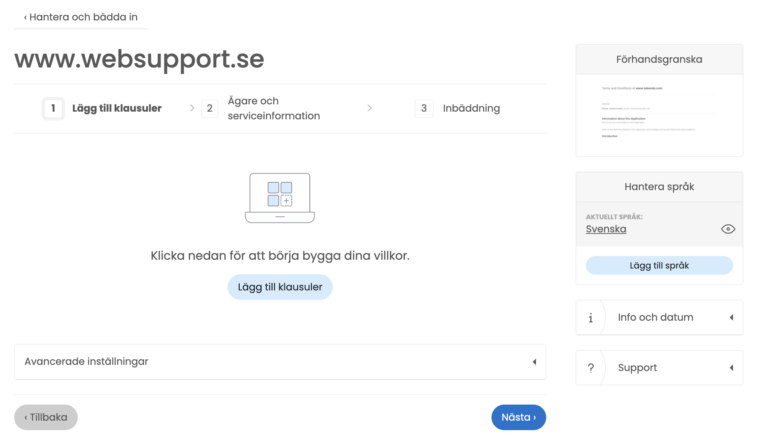Select the Svenska language link
783x448 pixels.
(606, 229)
